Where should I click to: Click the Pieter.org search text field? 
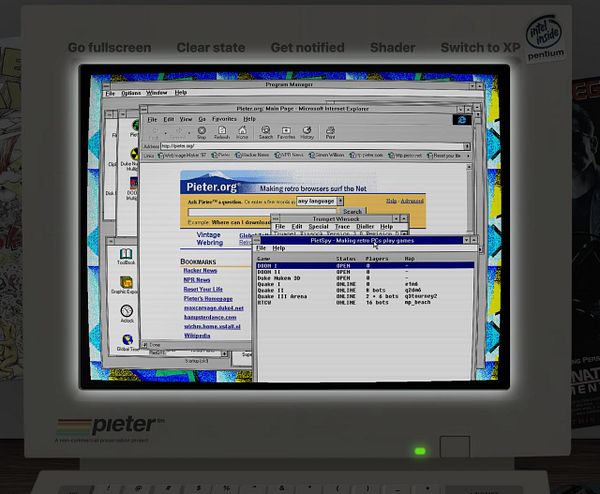point(262,212)
